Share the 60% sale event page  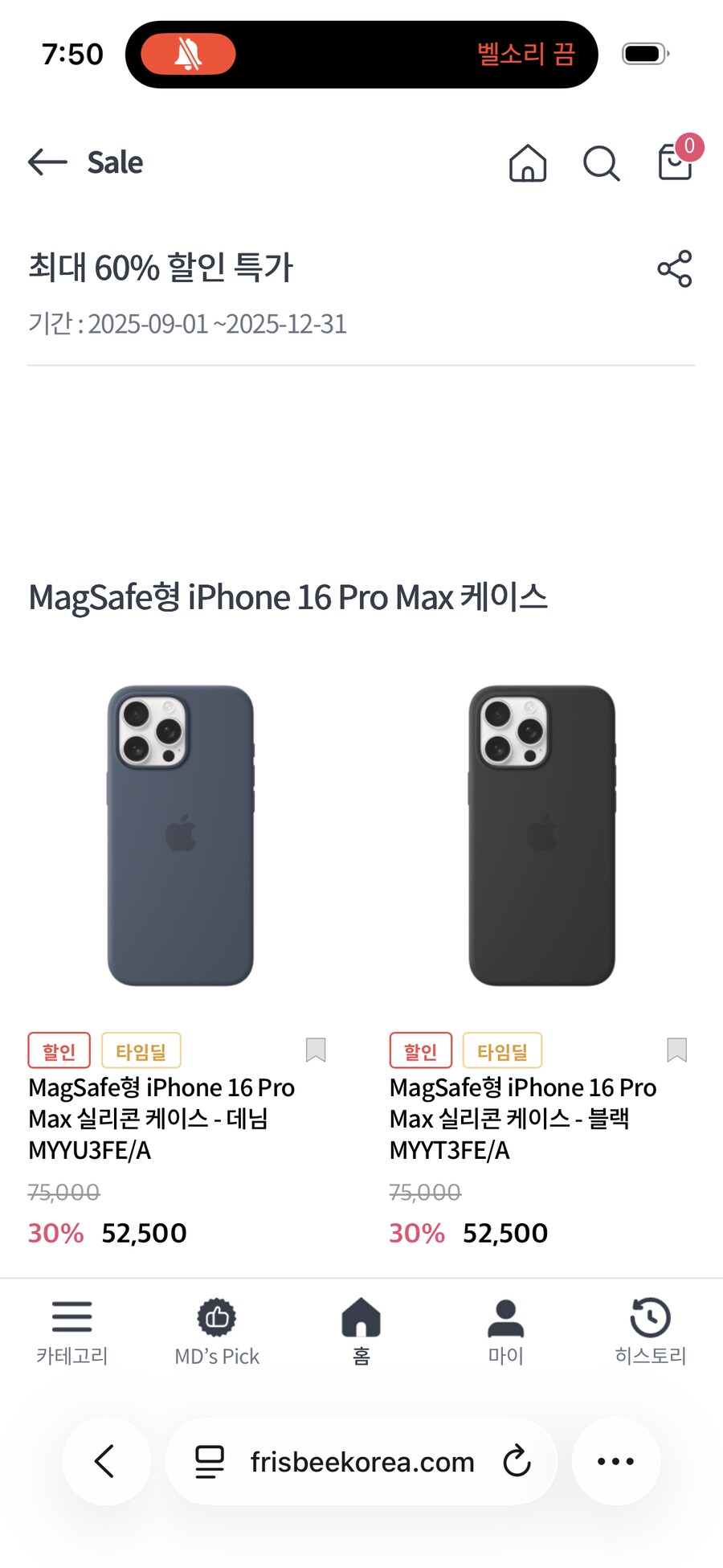[675, 268]
